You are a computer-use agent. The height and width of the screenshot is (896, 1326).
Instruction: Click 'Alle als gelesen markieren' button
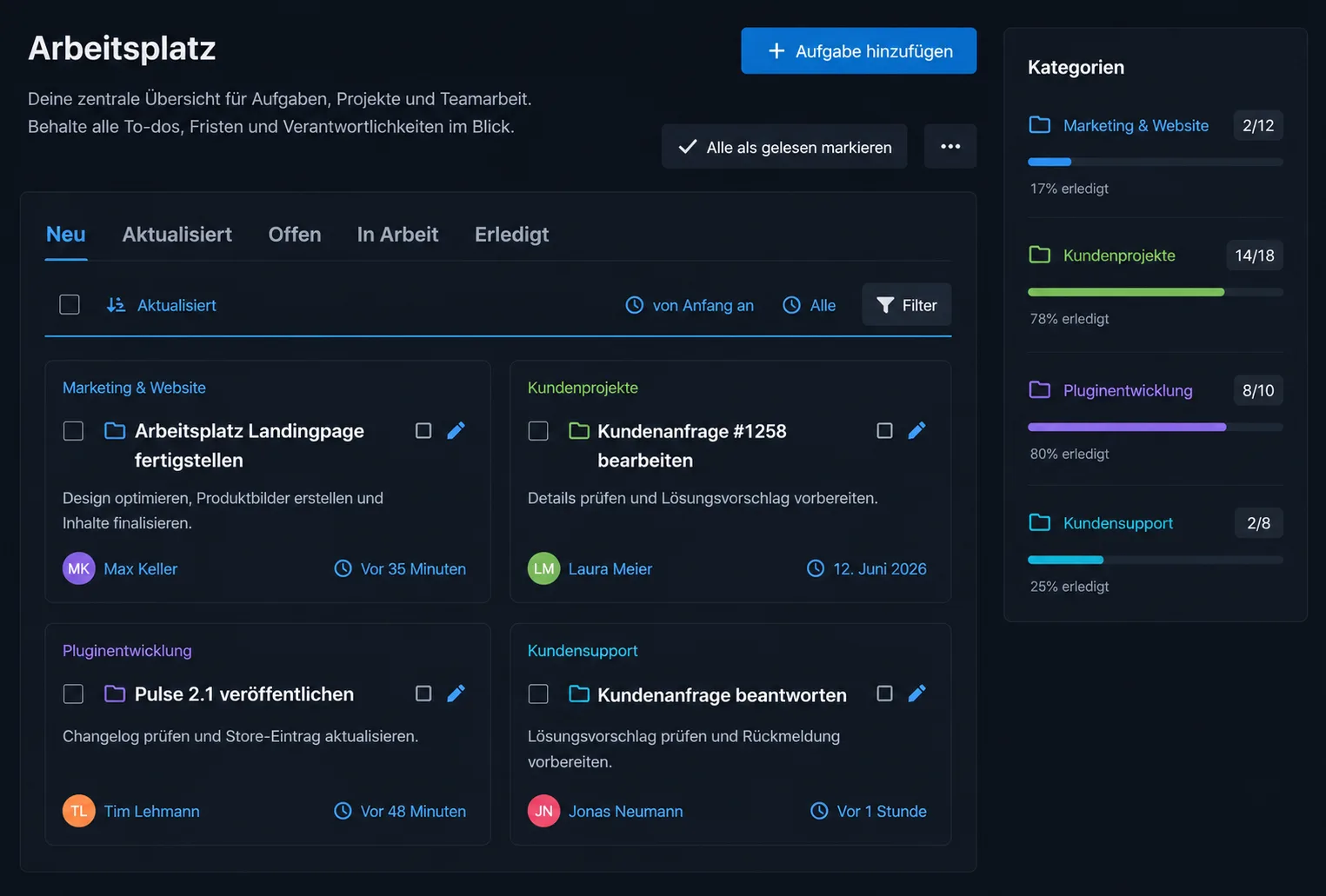pyautogui.click(x=784, y=146)
